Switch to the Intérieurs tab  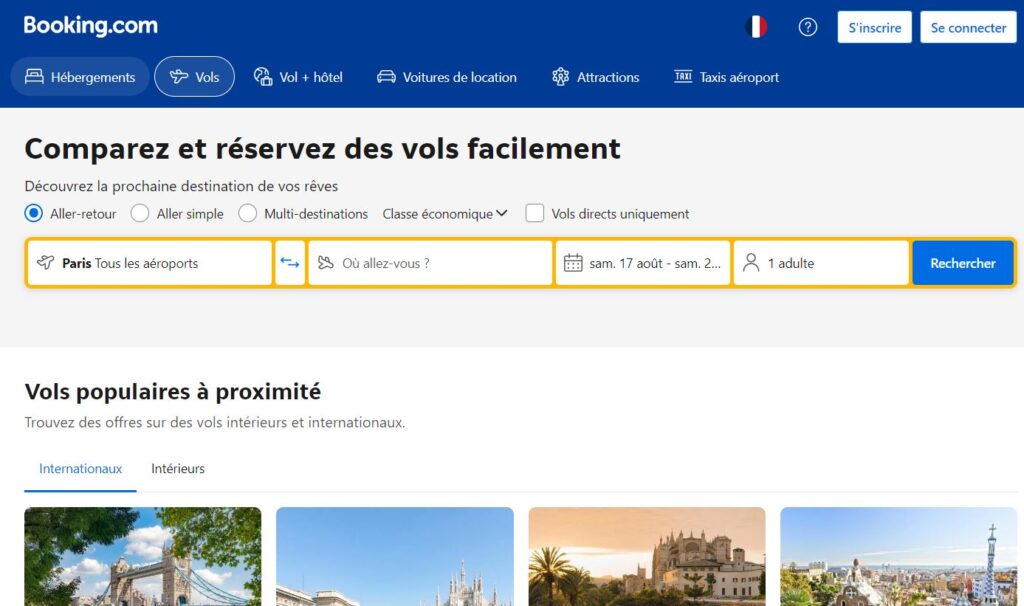pos(178,468)
